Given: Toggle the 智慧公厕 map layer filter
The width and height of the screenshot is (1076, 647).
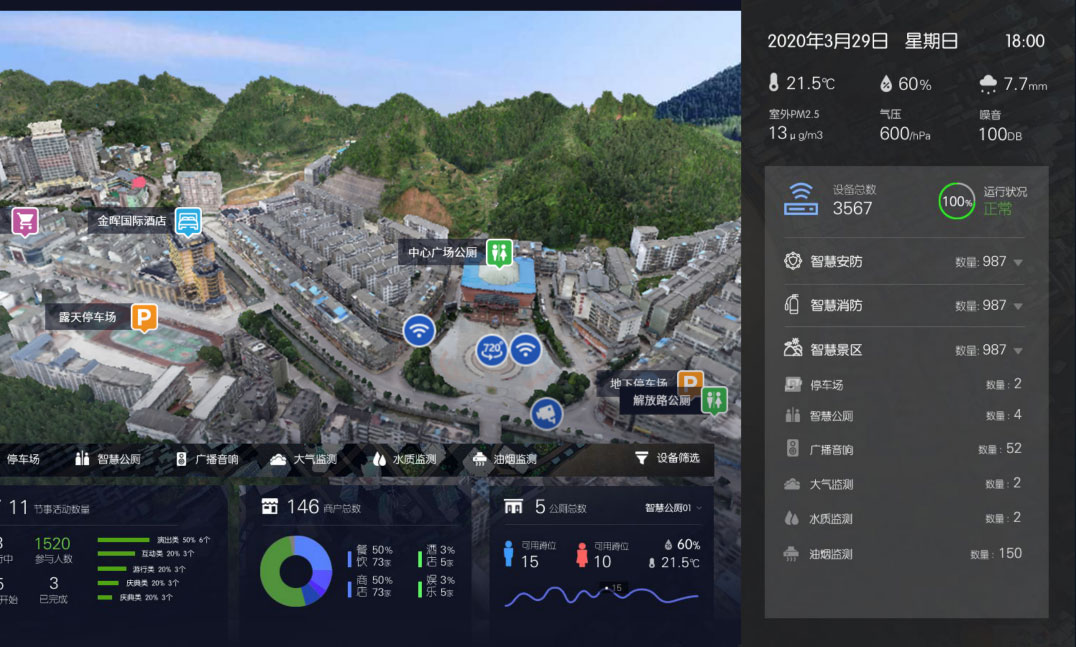Looking at the screenshot, I should pos(108,459).
